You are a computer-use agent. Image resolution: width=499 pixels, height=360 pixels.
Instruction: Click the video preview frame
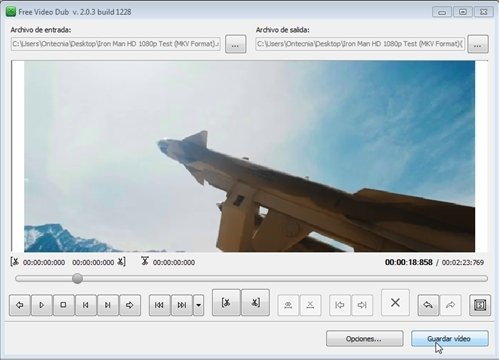click(249, 156)
